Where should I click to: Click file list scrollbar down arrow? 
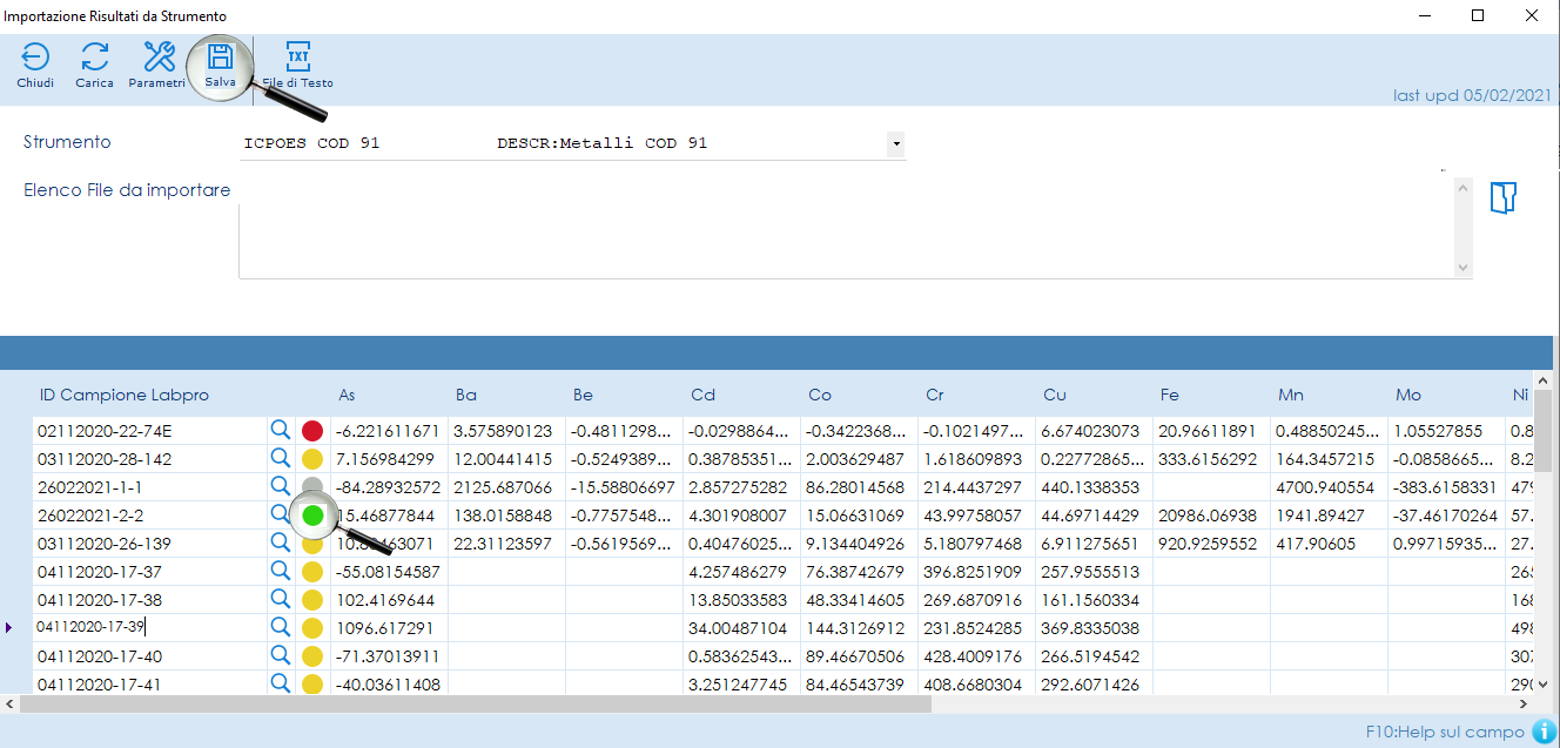pyautogui.click(x=1464, y=268)
